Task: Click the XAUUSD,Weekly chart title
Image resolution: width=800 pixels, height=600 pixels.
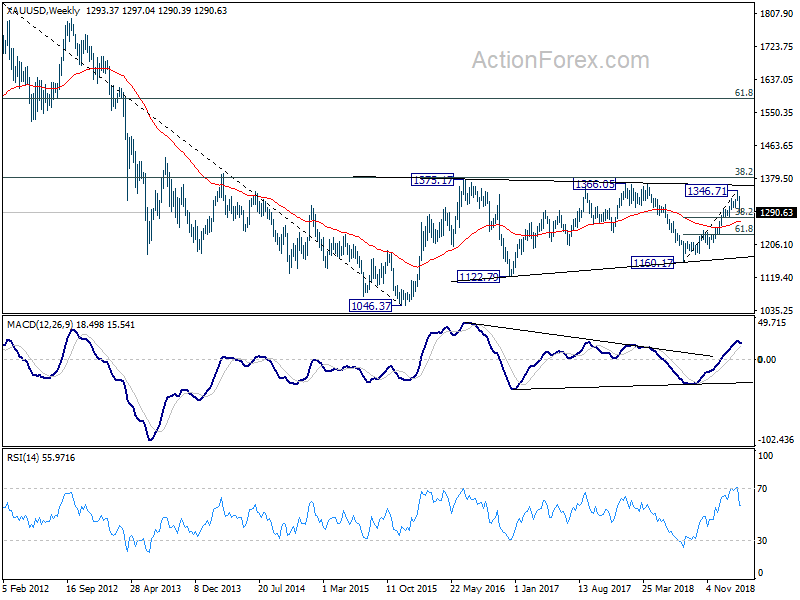Action: tap(43, 11)
